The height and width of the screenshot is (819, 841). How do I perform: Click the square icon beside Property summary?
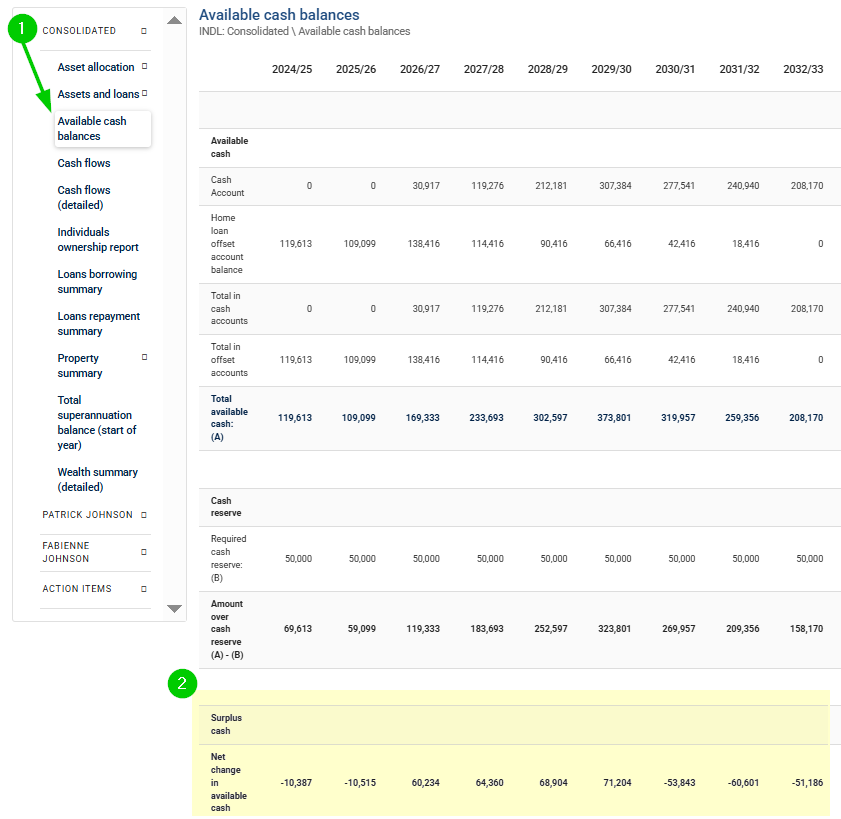pos(144,357)
